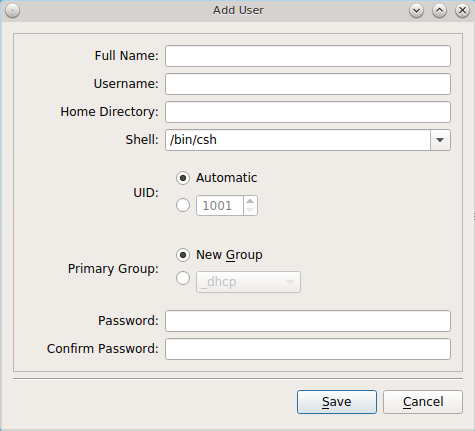
Task: Click the Password field
Action: pos(308,321)
